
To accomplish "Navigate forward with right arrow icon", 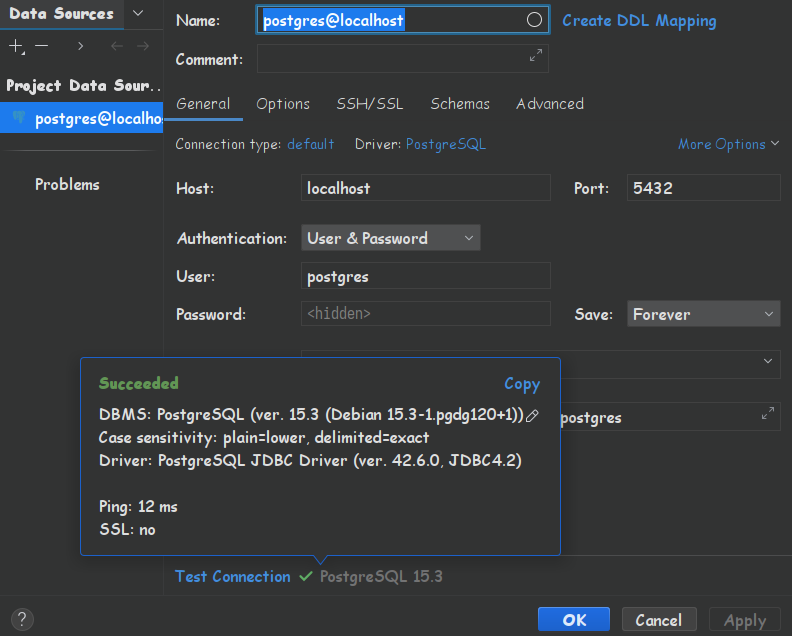I will click(143, 46).
